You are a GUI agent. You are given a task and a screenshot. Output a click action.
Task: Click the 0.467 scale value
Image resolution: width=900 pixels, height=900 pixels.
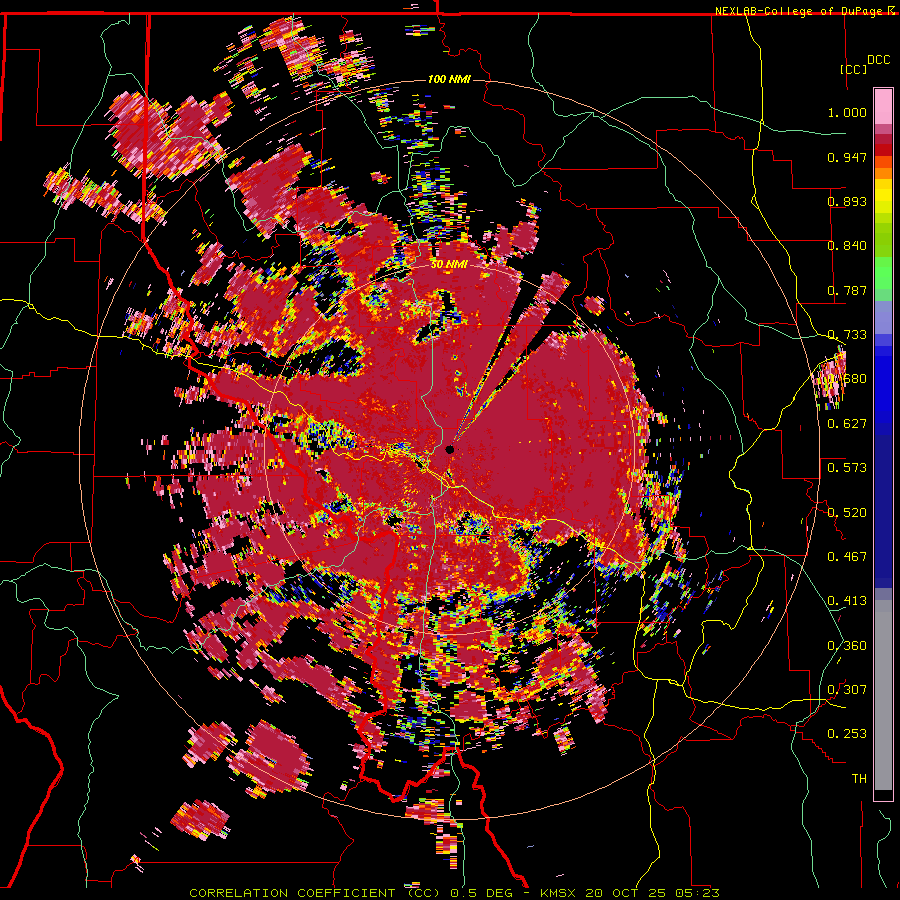pyautogui.click(x=847, y=557)
